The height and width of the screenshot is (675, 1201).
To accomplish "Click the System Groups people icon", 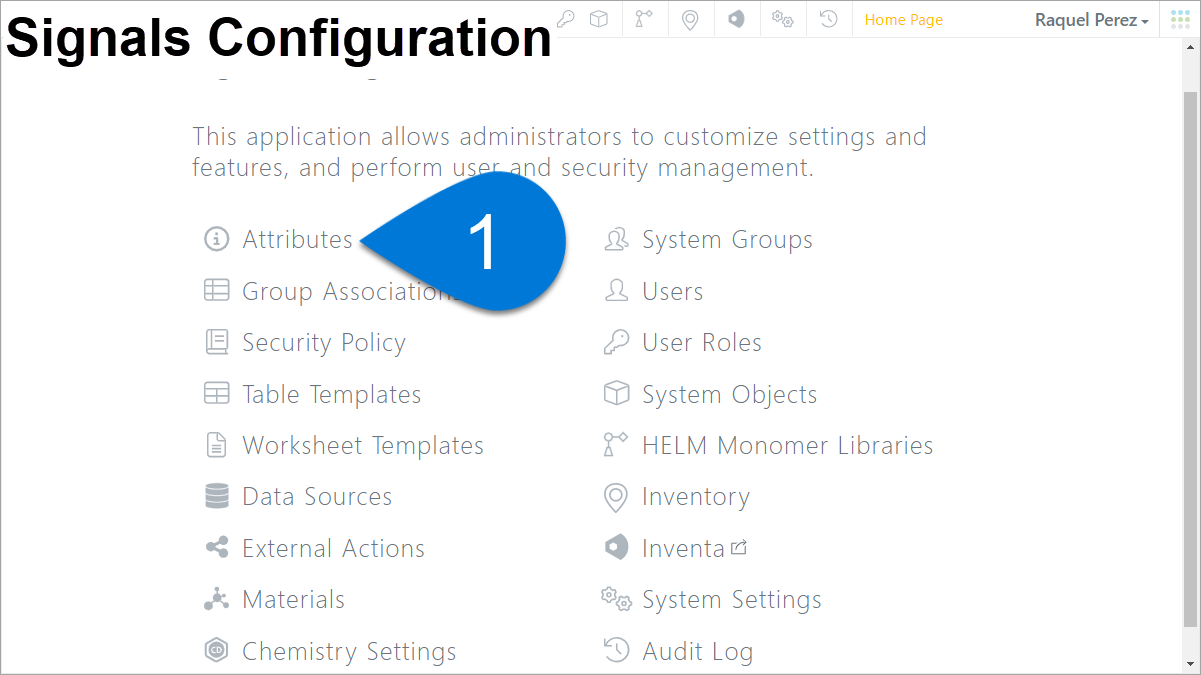I will pyautogui.click(x=616, y=240).
